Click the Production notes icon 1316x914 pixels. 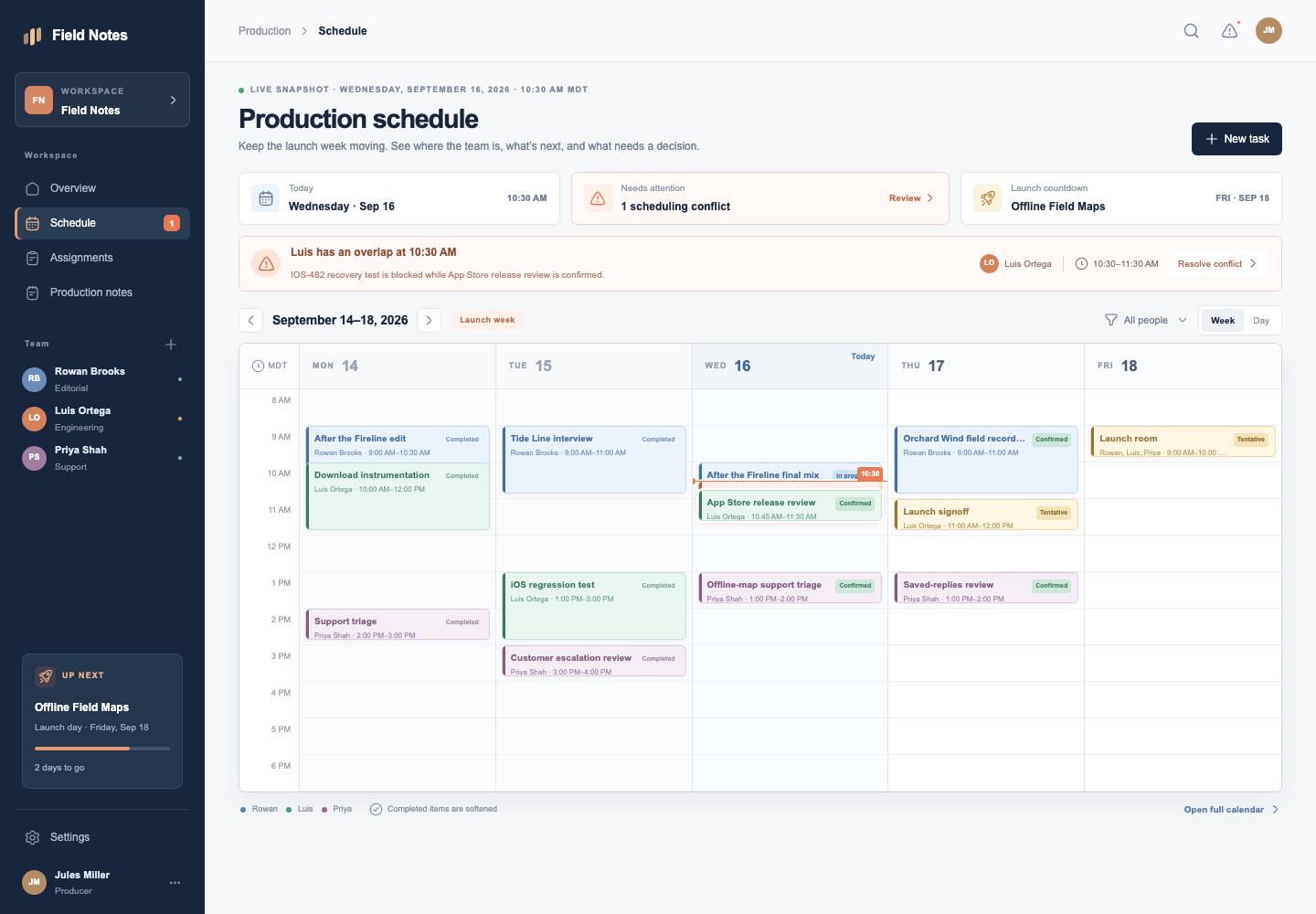(x=33, y=292)
